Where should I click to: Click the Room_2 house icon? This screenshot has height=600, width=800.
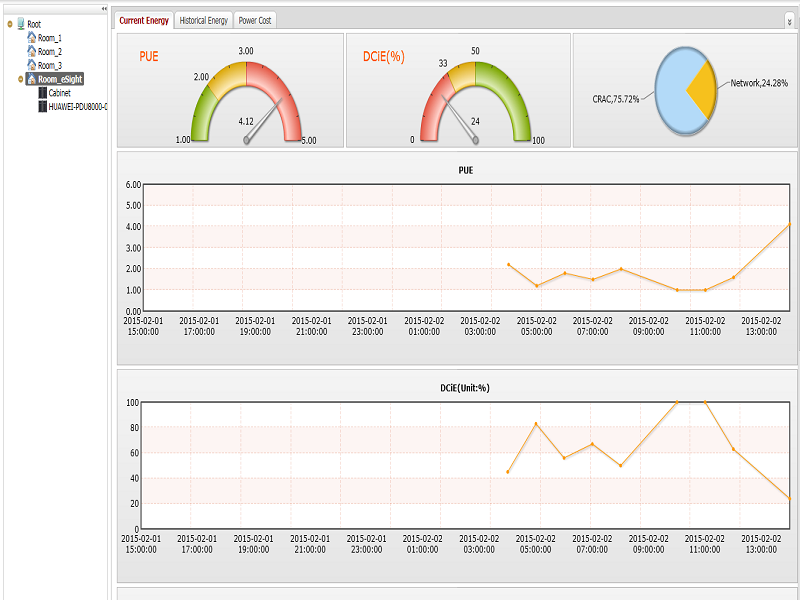pyautogui.click(x=32, y=51)
